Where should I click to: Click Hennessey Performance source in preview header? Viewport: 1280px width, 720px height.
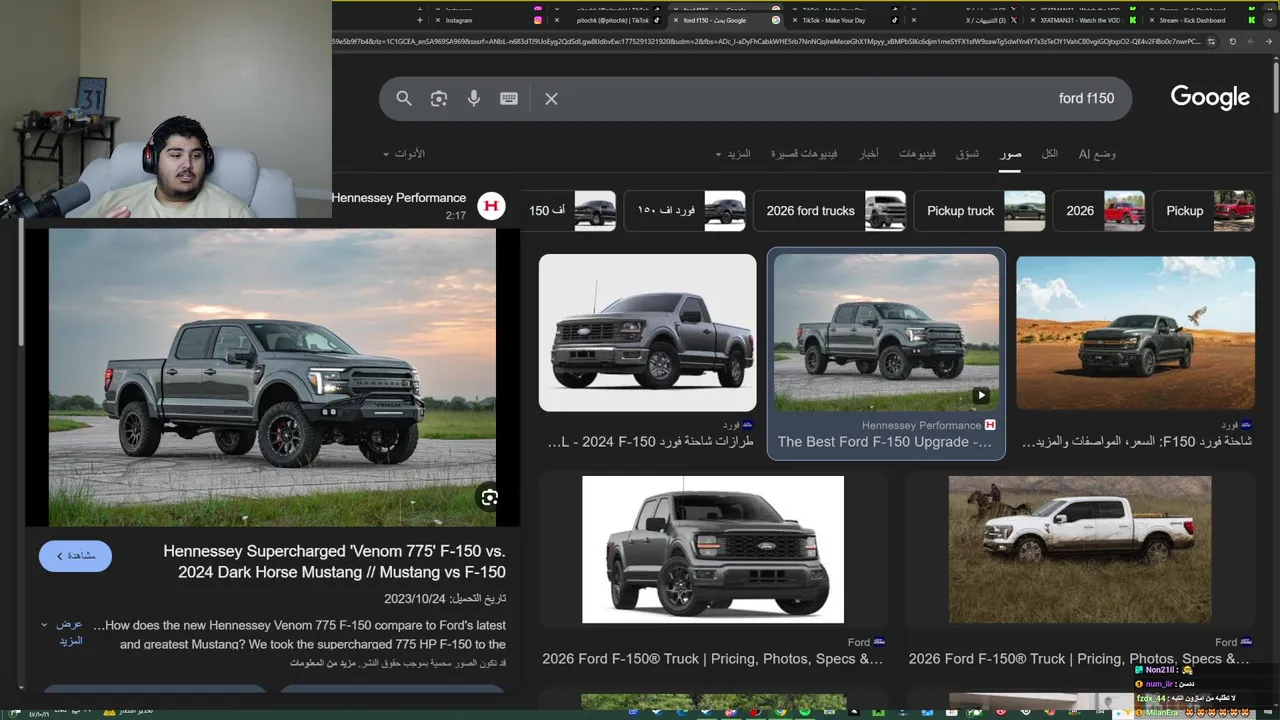tap(399, 198)
